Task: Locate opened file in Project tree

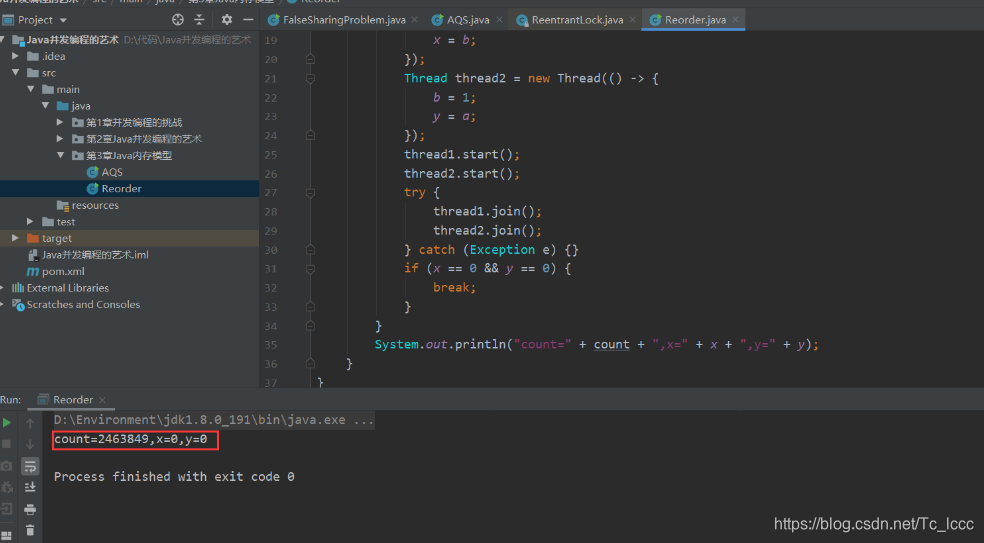Action: (x=178, y=19)
